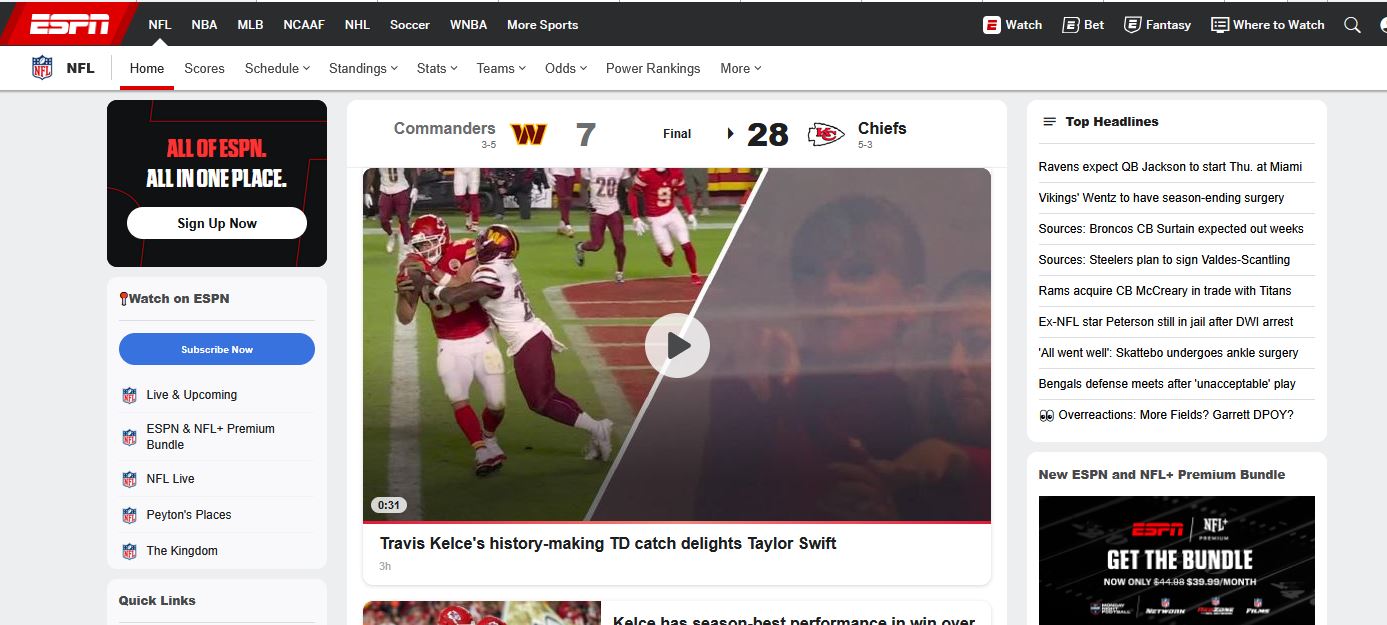Select NHL in the top navigation

click(357, 25)
